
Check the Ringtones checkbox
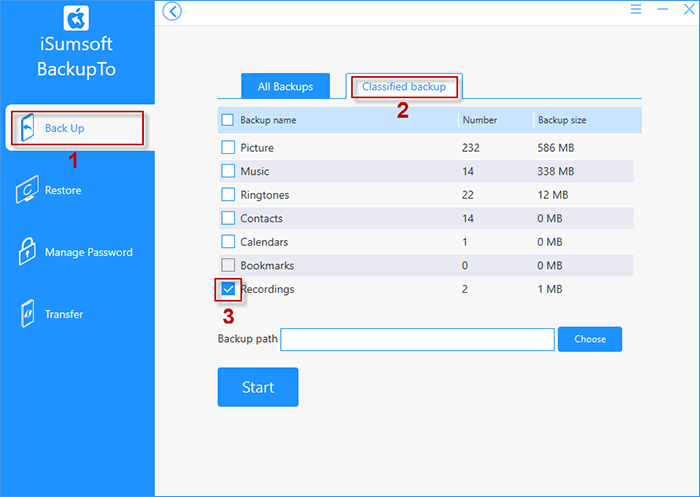point(228,195)
